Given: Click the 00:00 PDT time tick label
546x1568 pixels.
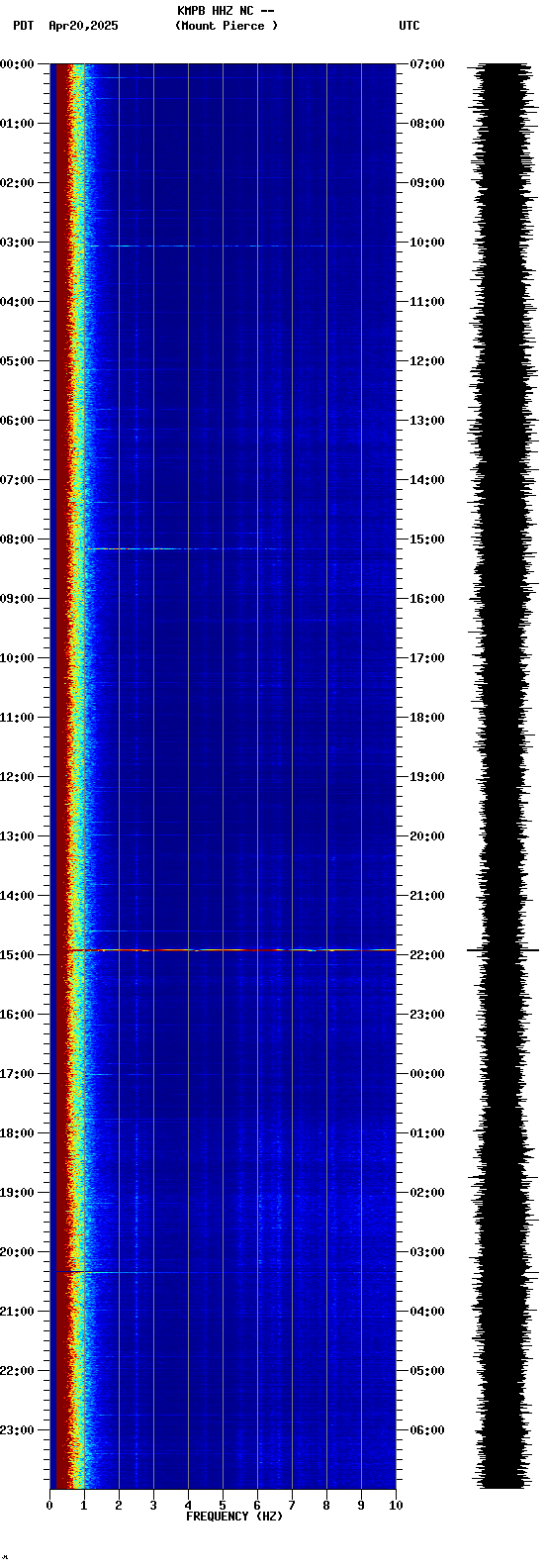Looking at the screenshot, I should (x=17, y=64).
